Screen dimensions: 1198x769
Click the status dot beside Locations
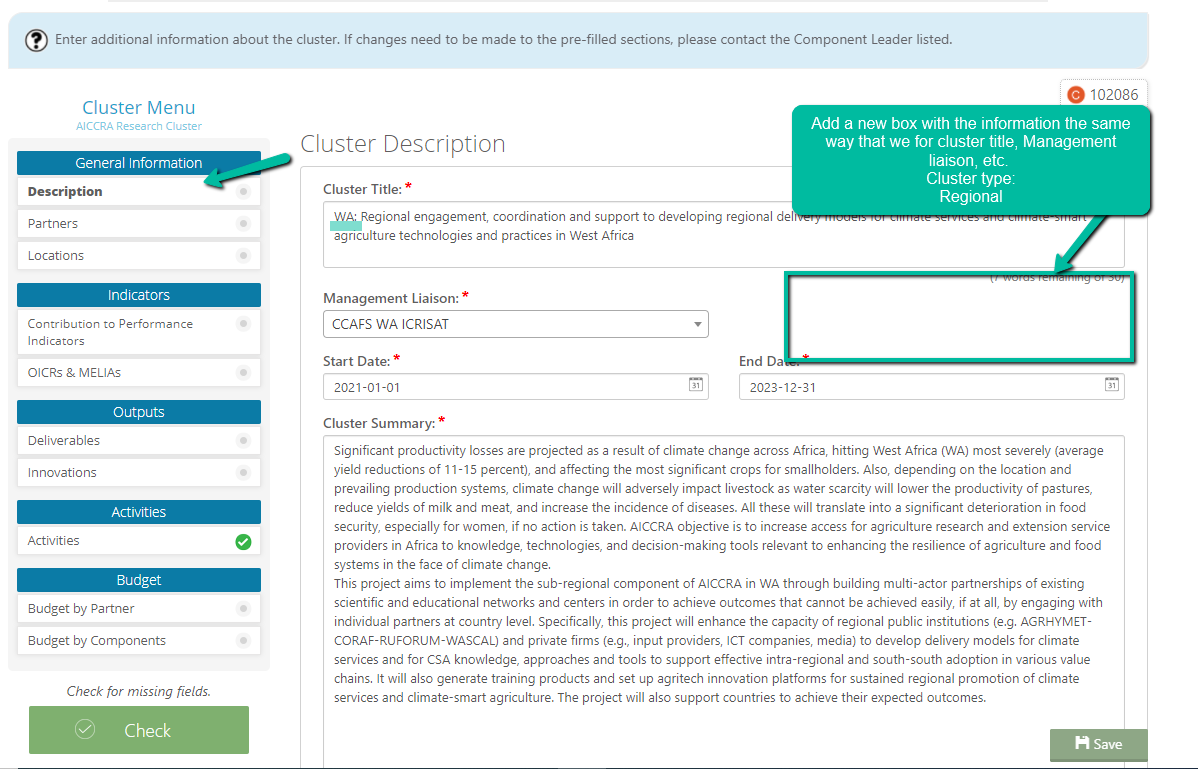click(243, 256)
